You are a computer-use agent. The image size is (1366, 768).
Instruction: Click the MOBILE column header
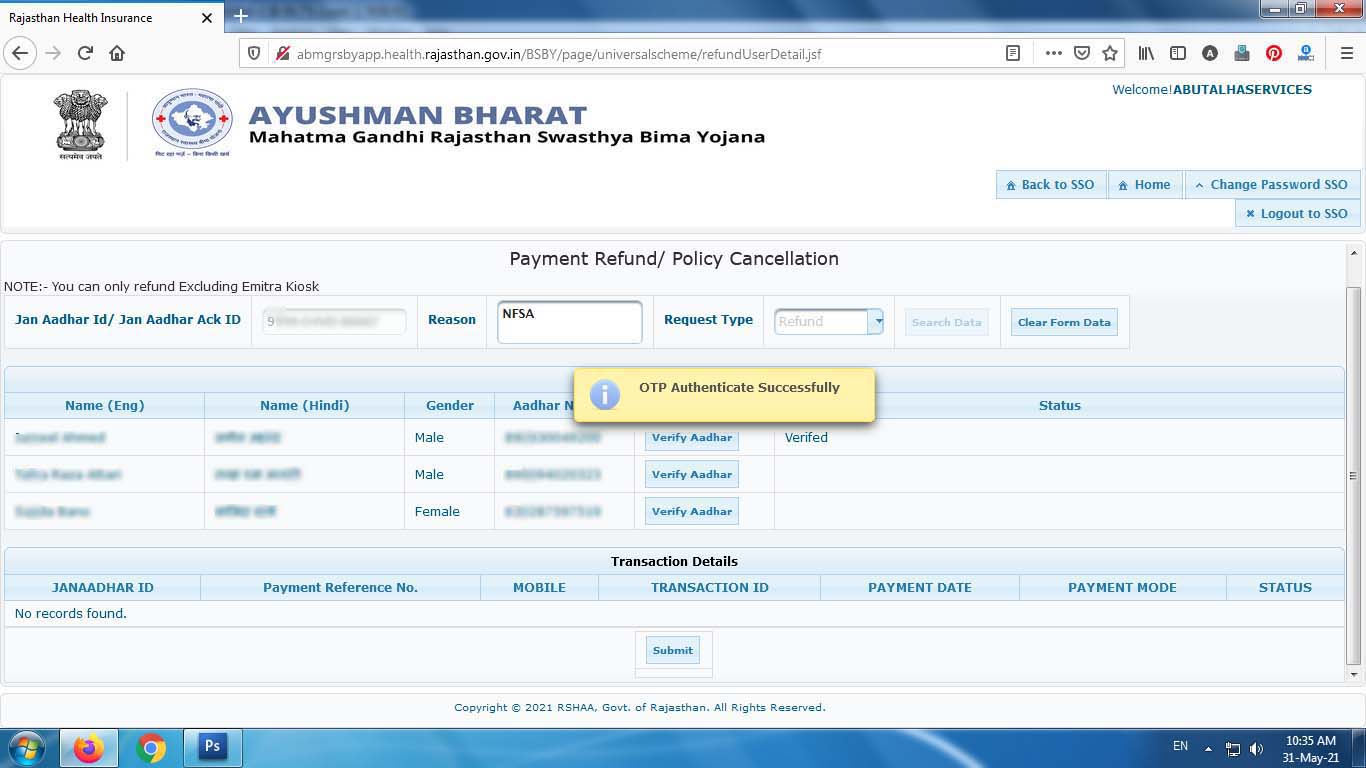(540, 587)
